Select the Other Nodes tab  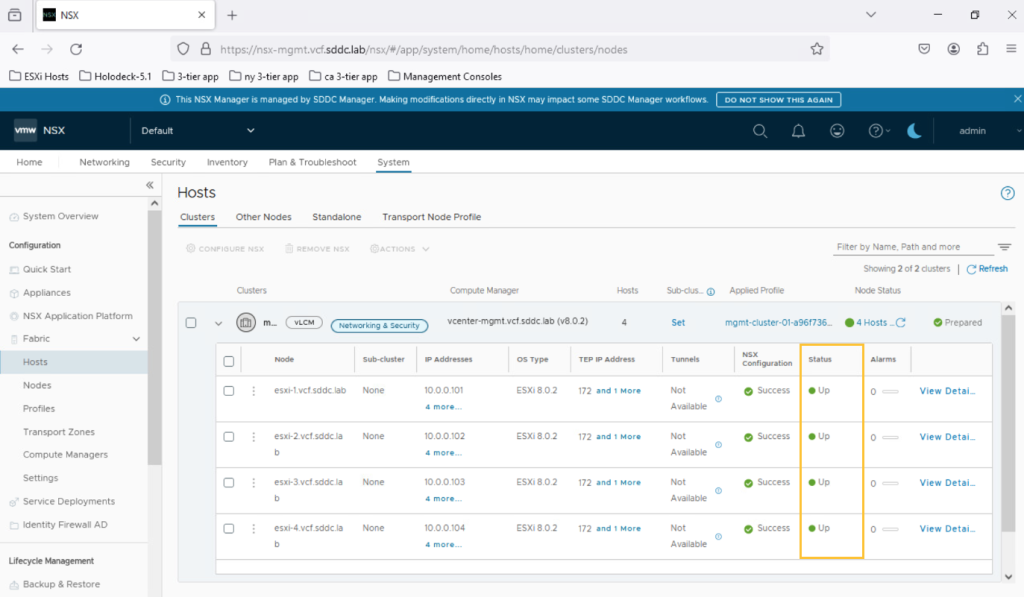pos(263,217)
